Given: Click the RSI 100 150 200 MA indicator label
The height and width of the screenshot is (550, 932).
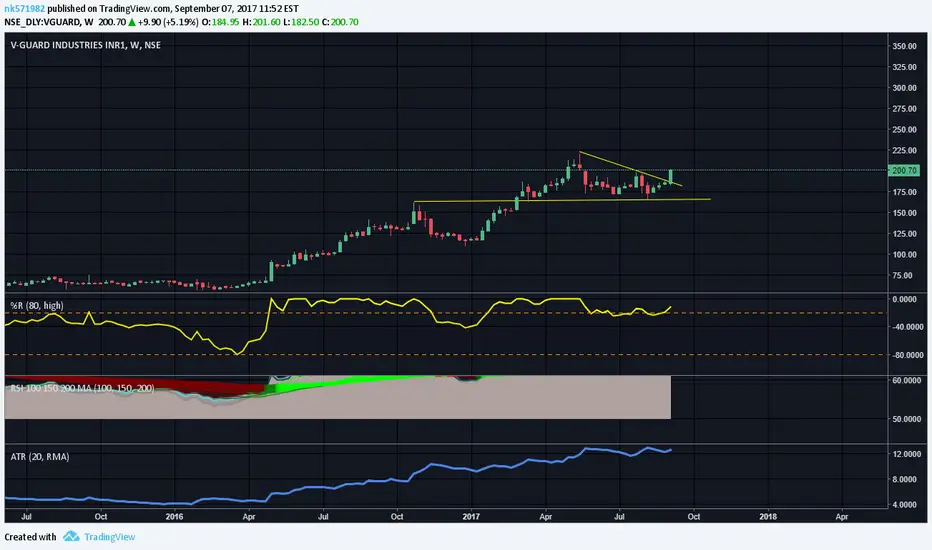Looking at the screenshot, I should (x=83, y=388).
